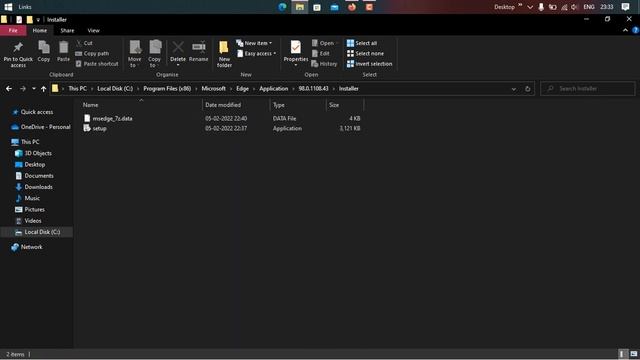Image resolution: width=640 pixels, height=360 pixels.
Task: Go back to previous folder
Action: click(x=9, y=89)
